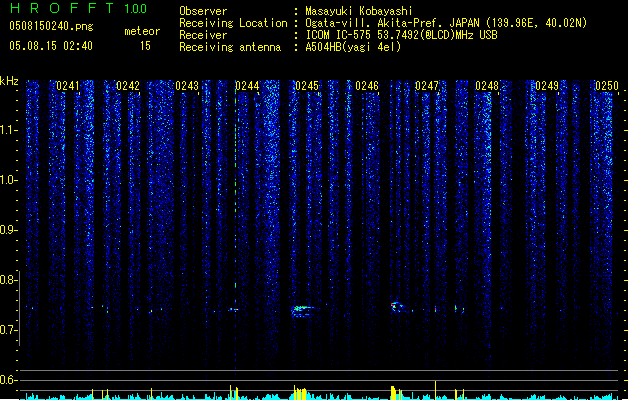
Task: Click the 0.7 kHz axis label
Action: click(8, 330)
